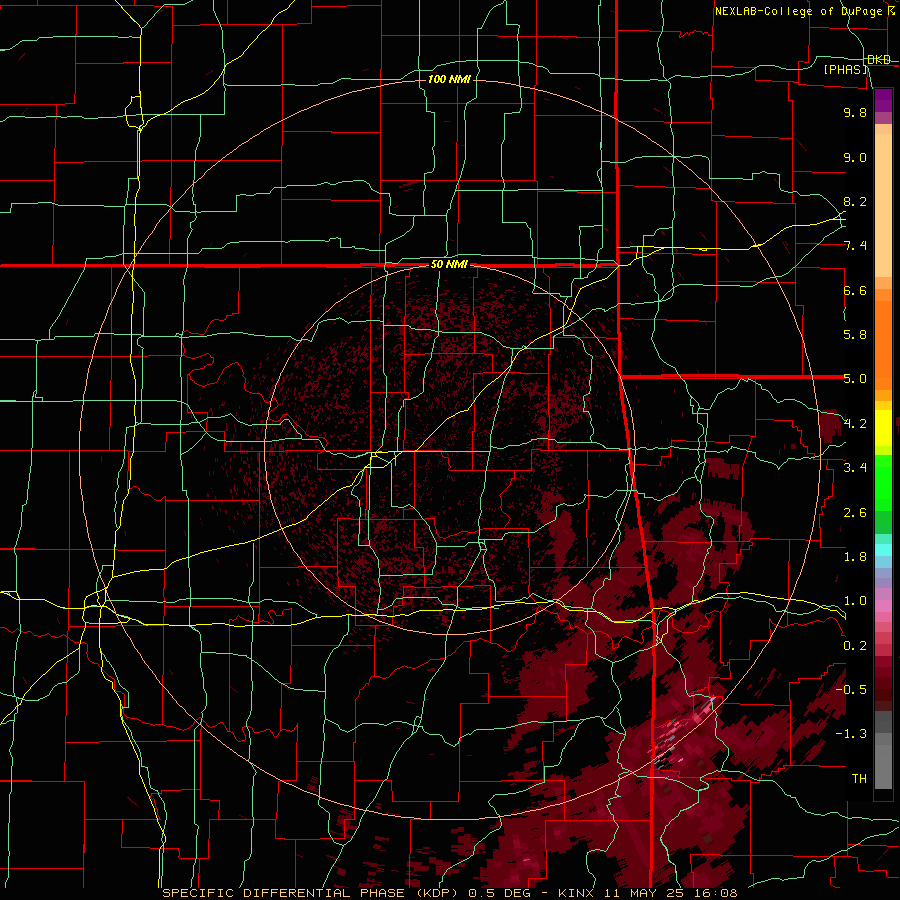The height and width of the screenshot is (900, 900).
Task: Click the 3.4 value on the color scale
Action: [855, 468]
